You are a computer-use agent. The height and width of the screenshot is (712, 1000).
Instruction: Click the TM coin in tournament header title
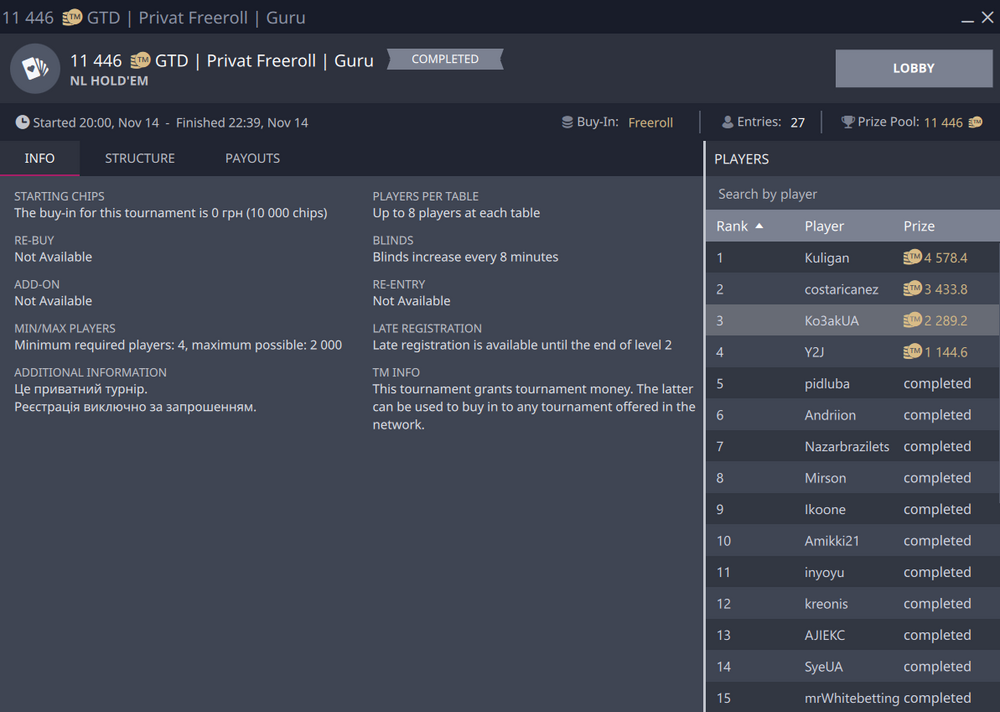140,61
